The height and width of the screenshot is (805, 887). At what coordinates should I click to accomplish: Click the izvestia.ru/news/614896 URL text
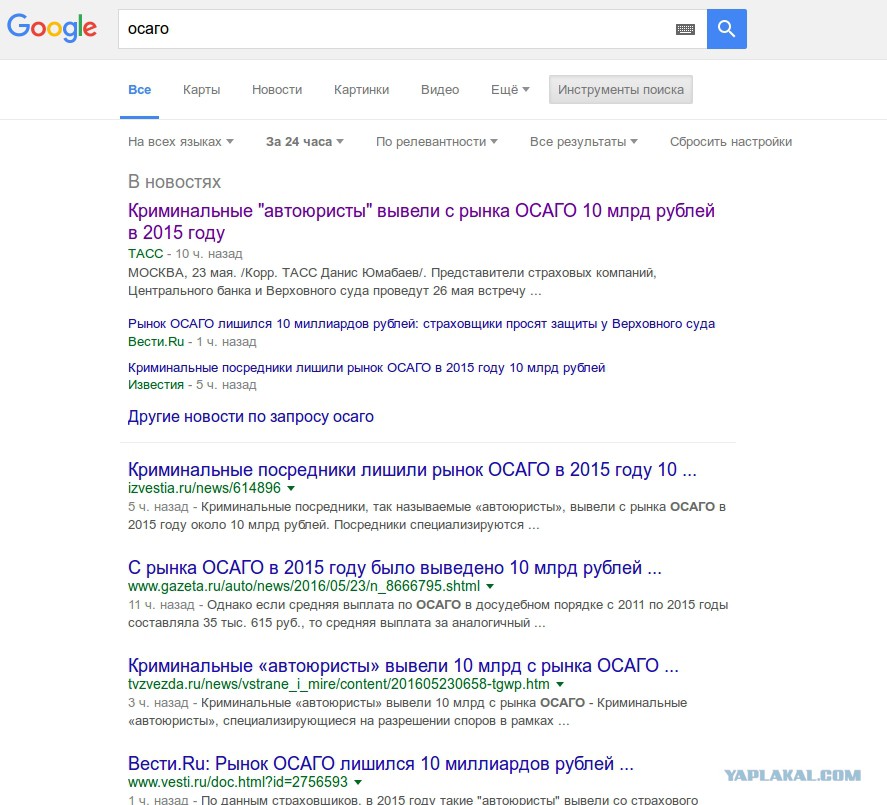pos(204,488)
